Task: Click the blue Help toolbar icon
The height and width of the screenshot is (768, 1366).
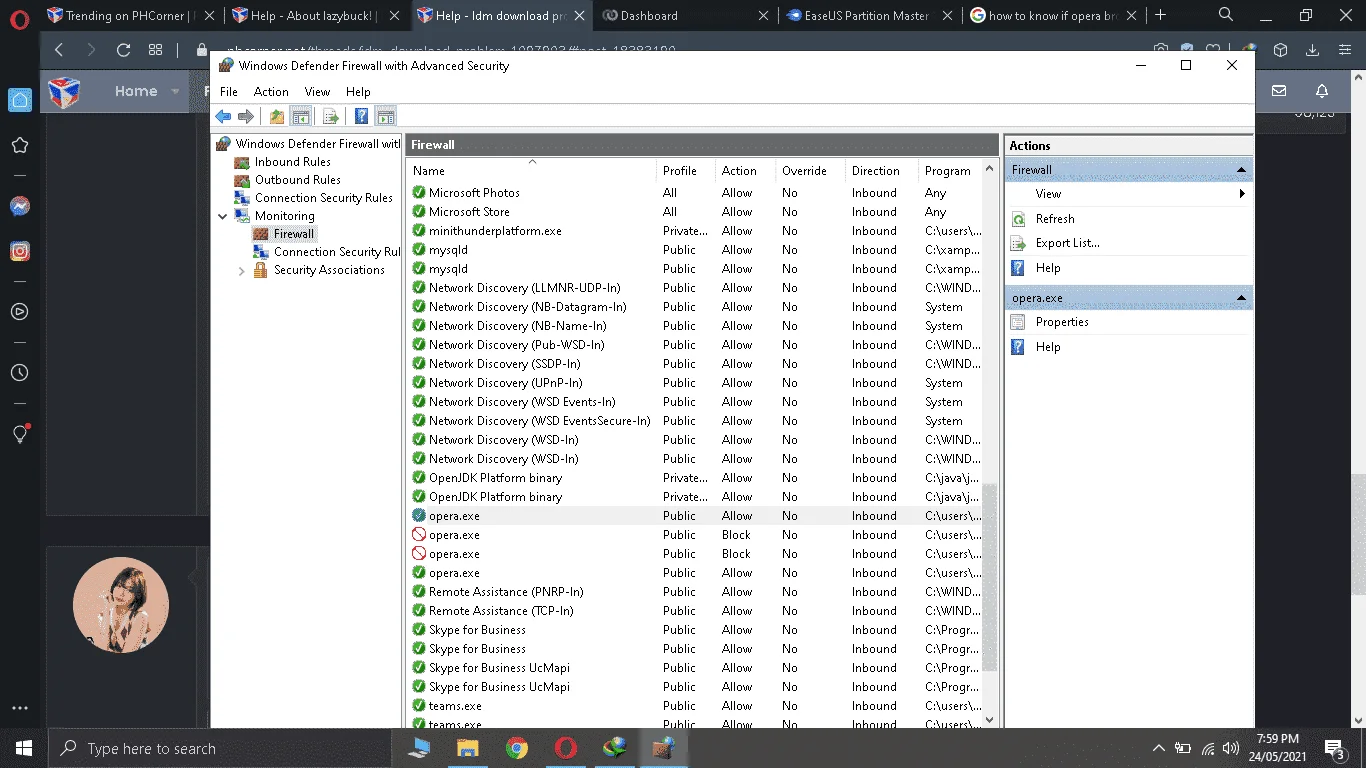Action: [x=362, y=117]
